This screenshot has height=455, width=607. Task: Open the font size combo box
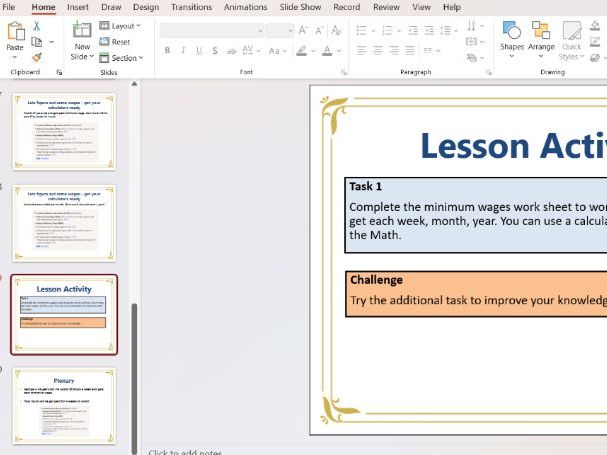280,30
